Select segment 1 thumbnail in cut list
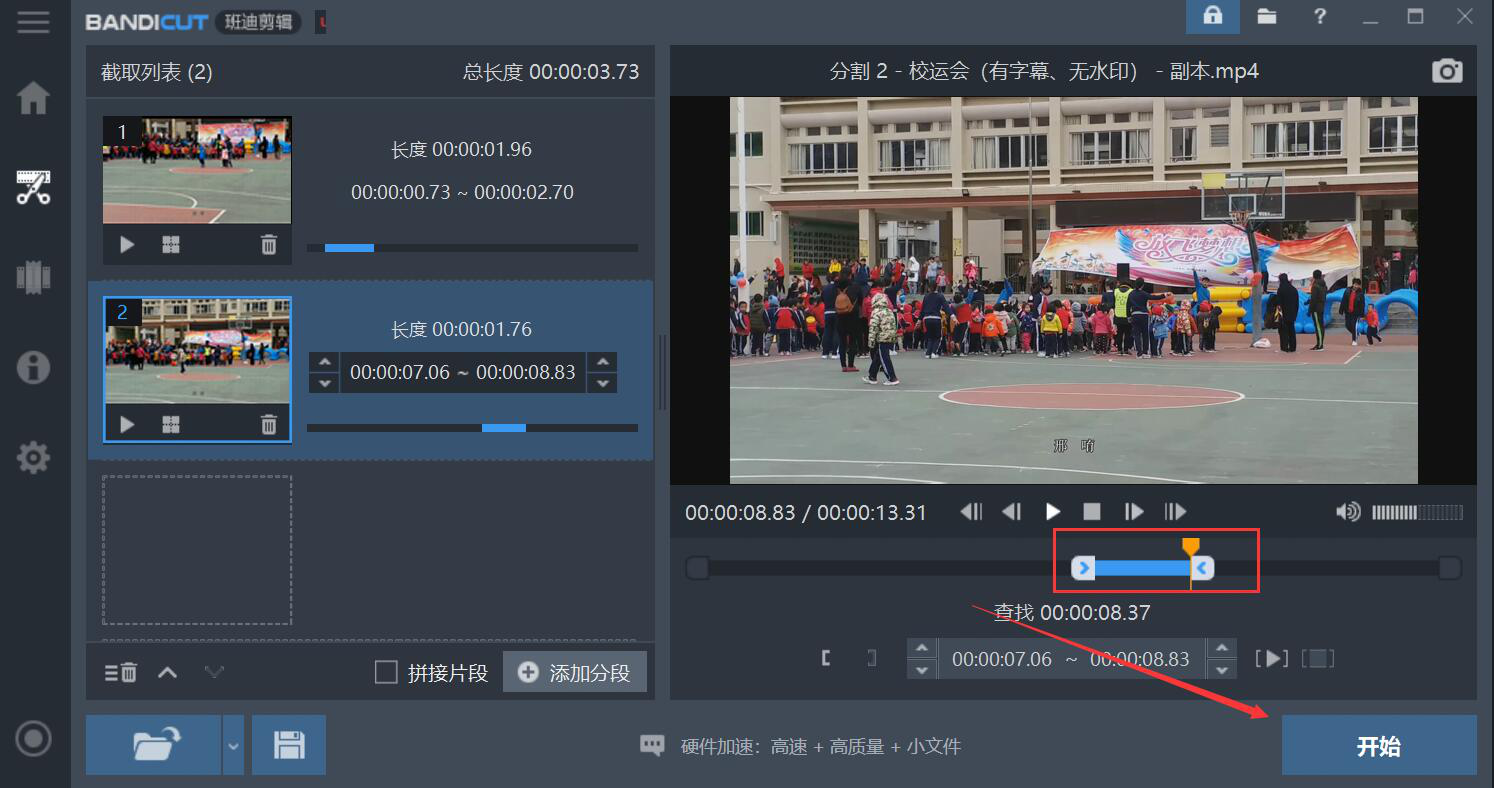The width and height of the screenshot is (1494, 788). coord(197,170)
